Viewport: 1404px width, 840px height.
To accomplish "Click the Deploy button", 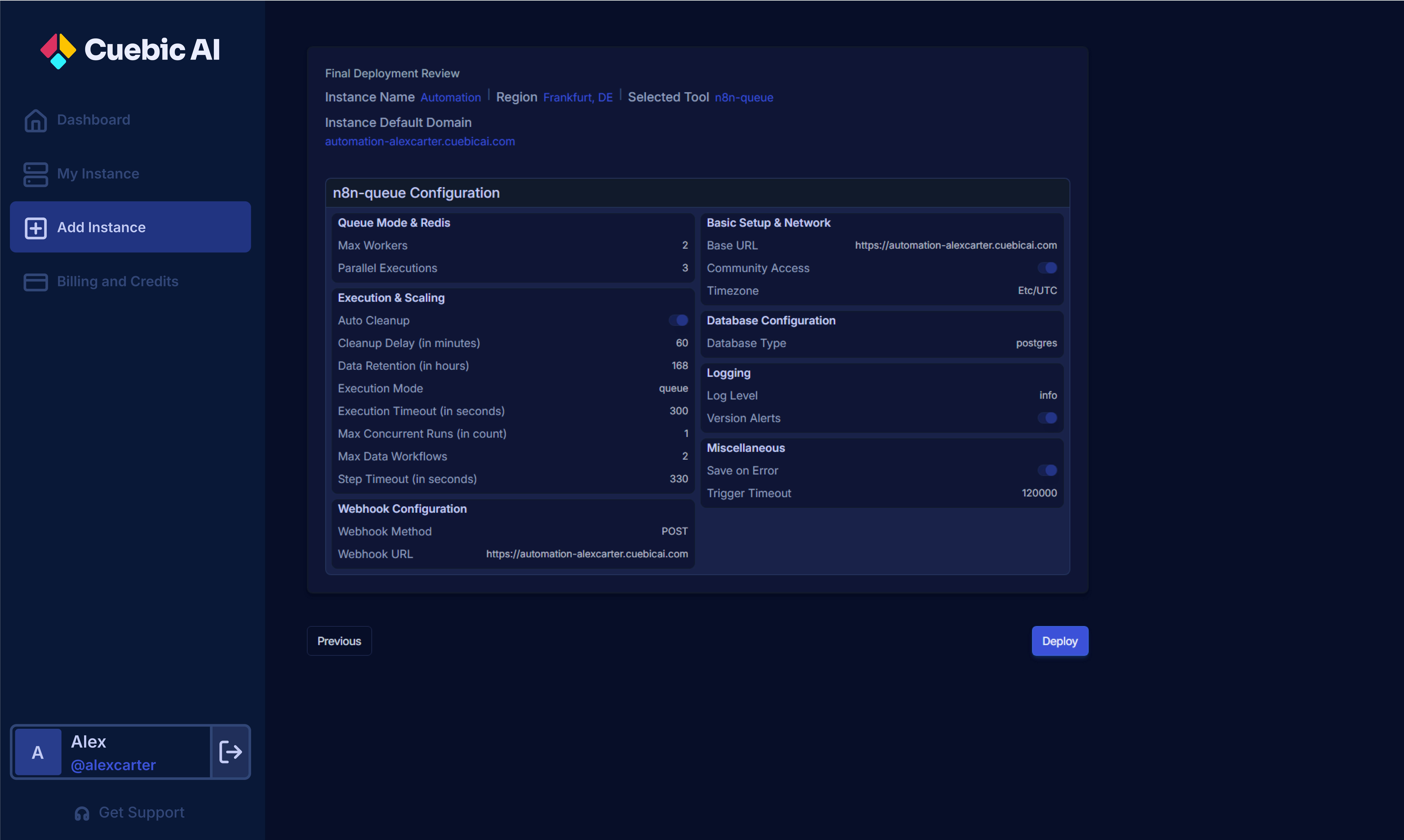I will tap(1060, 641).
